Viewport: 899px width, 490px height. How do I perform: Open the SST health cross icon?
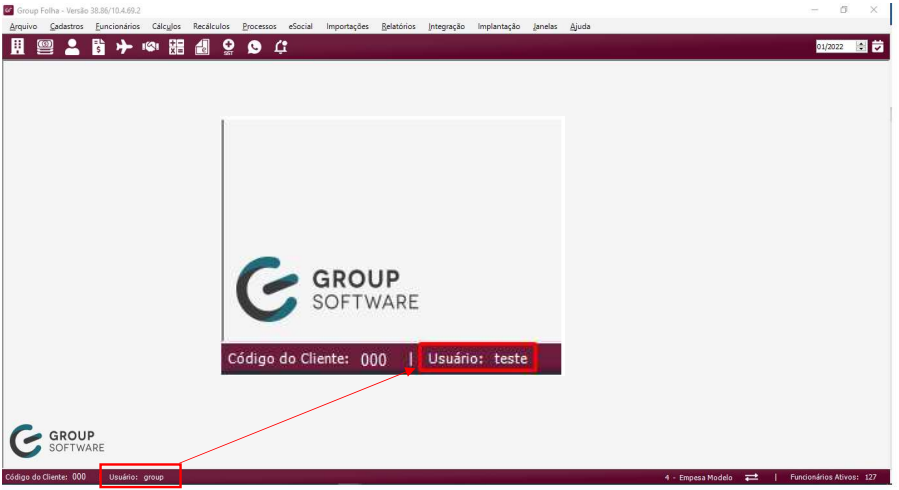228,46
